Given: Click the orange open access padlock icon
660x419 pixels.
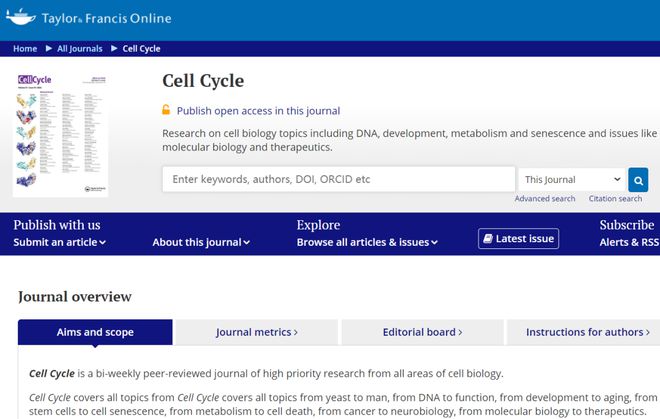Looking at the screenshot, I should [x=166, y=110].
